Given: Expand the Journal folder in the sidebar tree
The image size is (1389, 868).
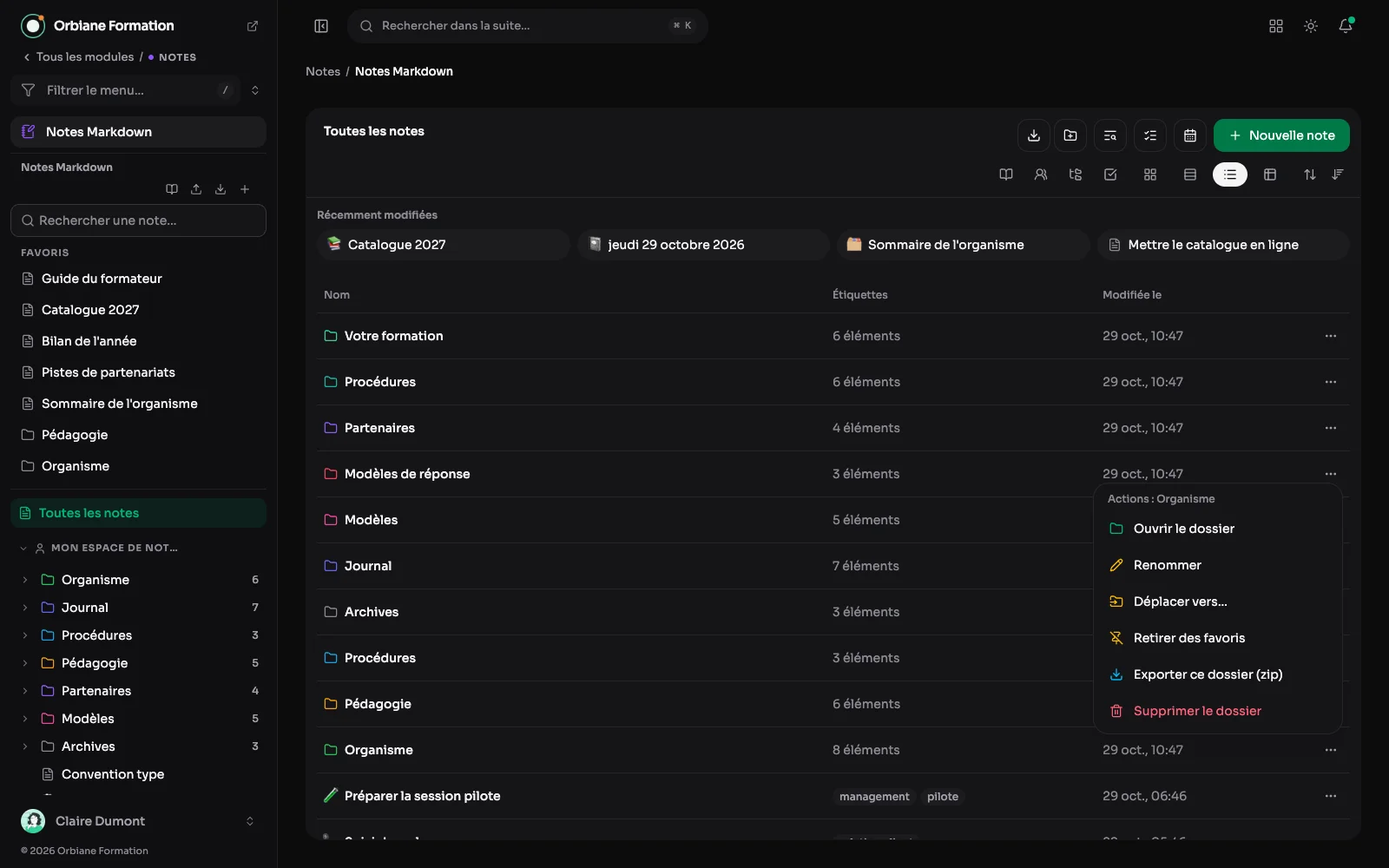Looking at the screenshot, I should click(x=25, y=608).
